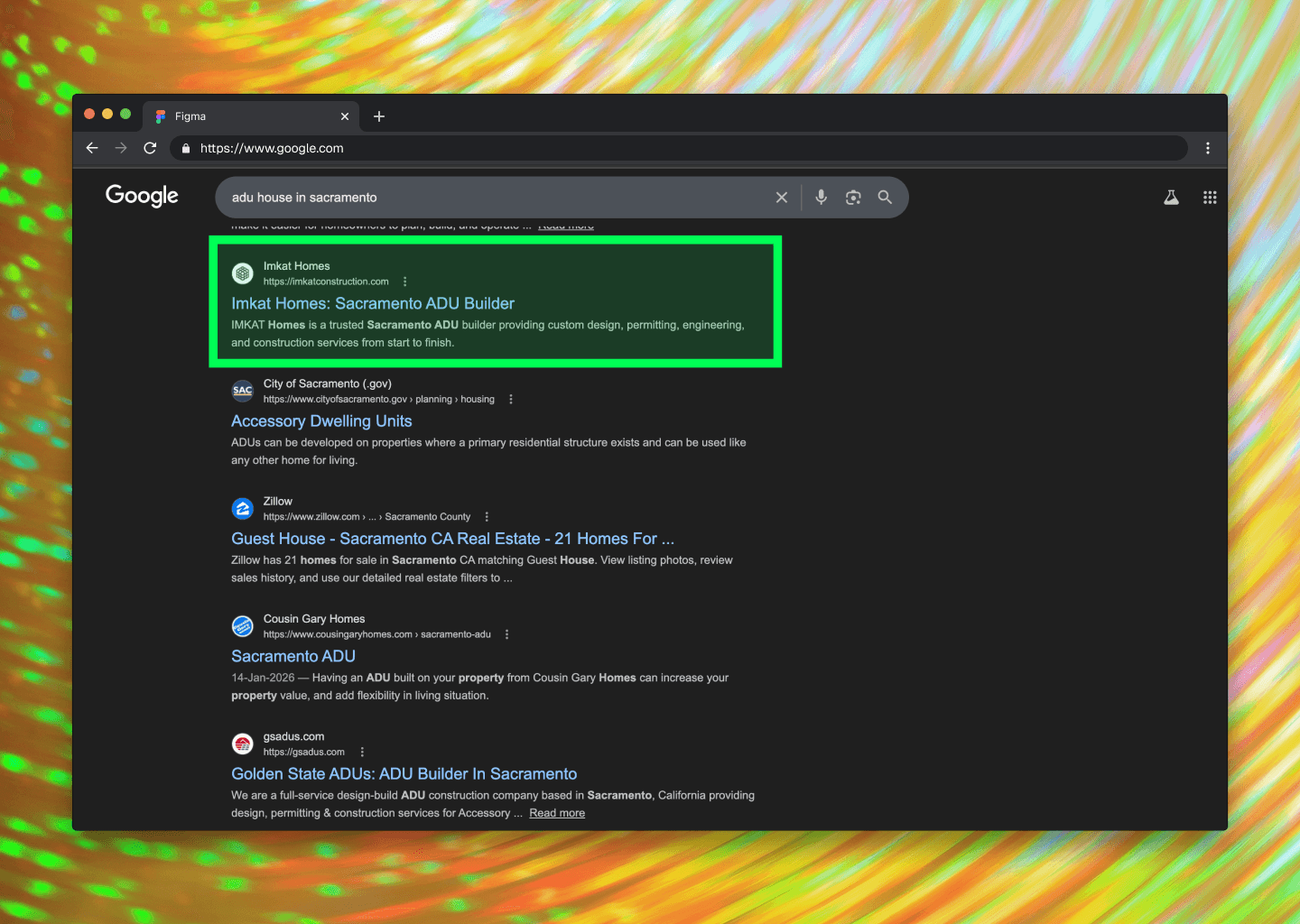
Task: Click the https://gsadus.com URL text
Action: point(304,752)
